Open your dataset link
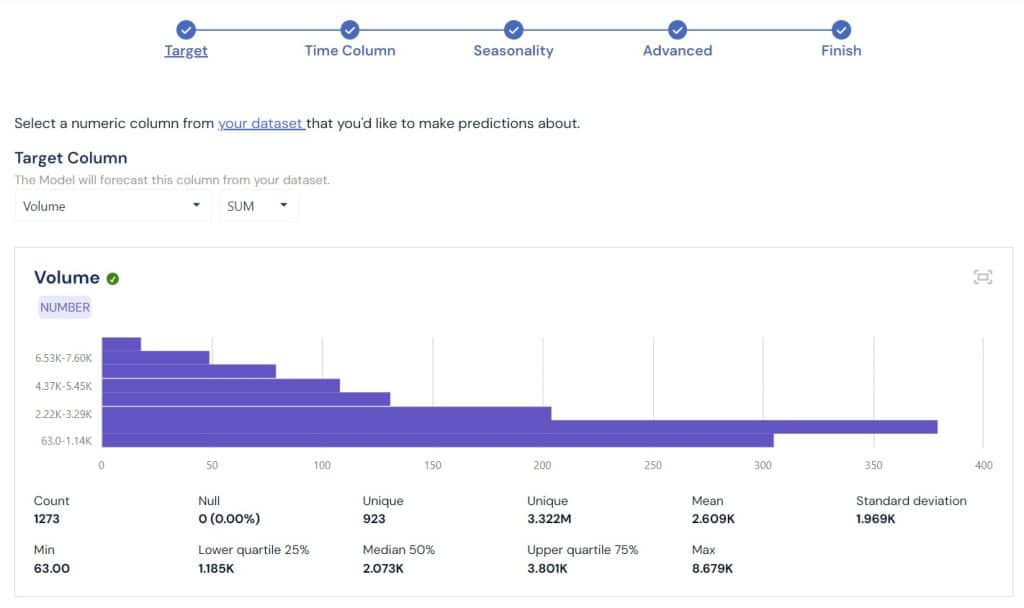Screen dimensions: 1024x608 [260, 123]
